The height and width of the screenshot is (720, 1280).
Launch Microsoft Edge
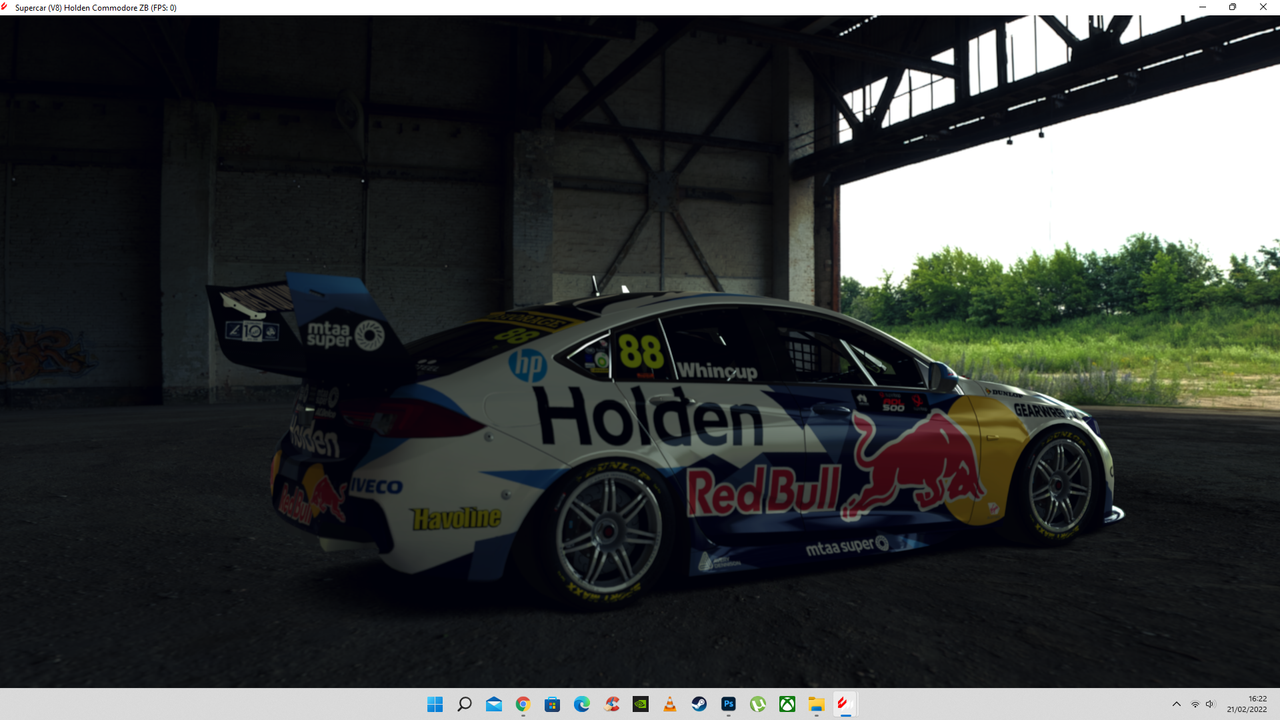click(x=580, y=704)
